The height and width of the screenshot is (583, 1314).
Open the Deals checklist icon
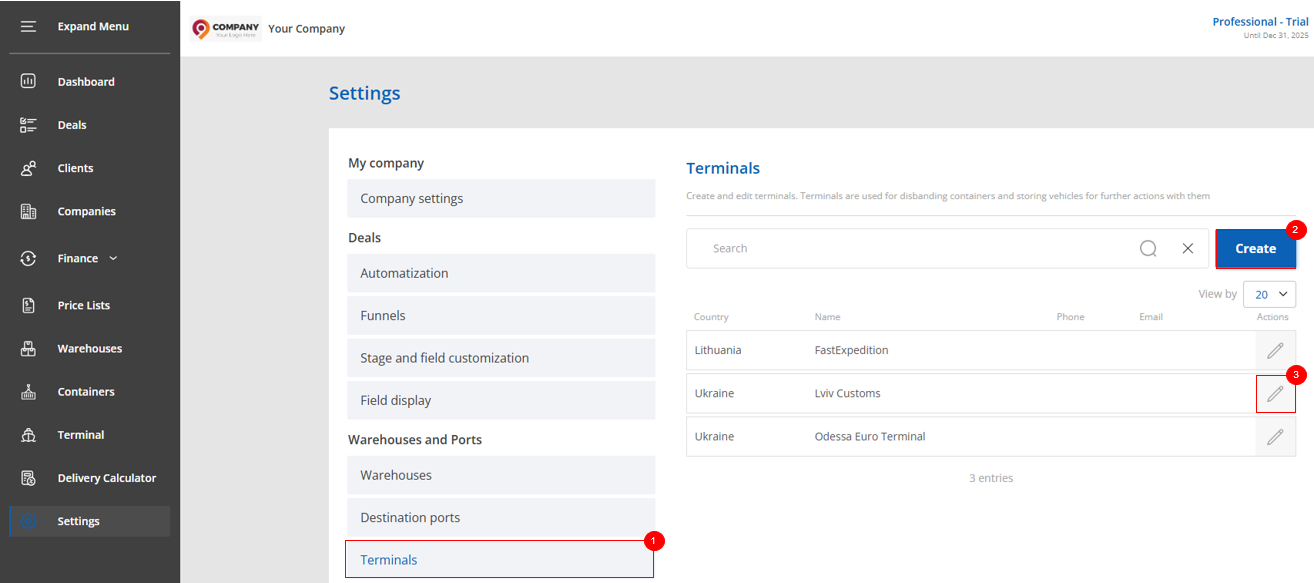click(x=28, y=125)
